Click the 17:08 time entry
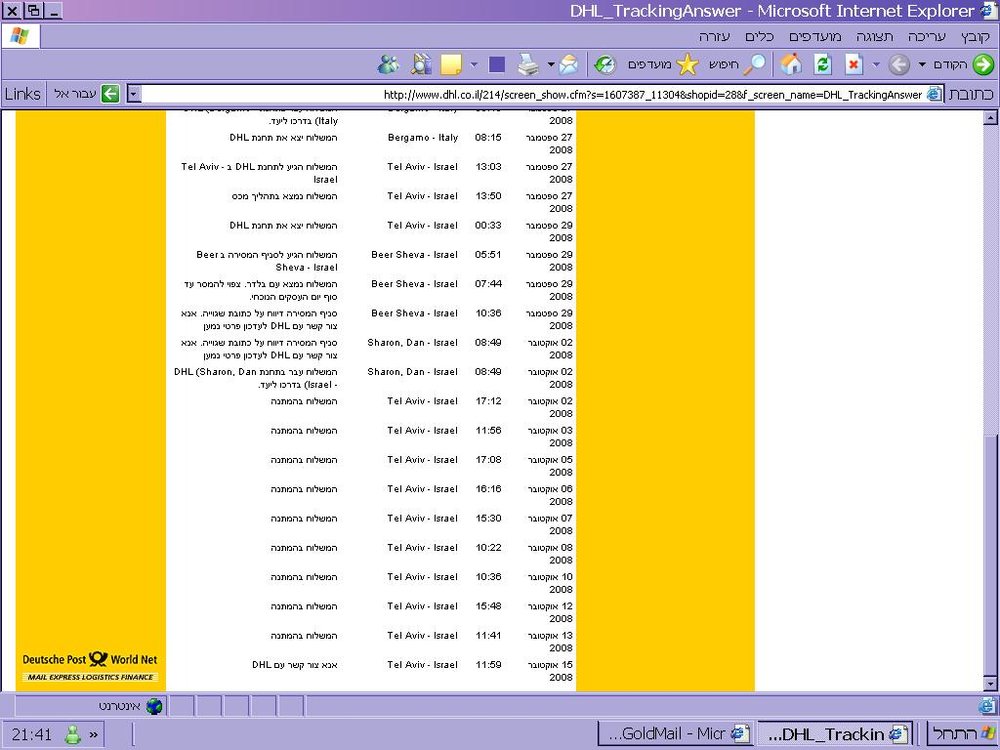 point(489,460)
